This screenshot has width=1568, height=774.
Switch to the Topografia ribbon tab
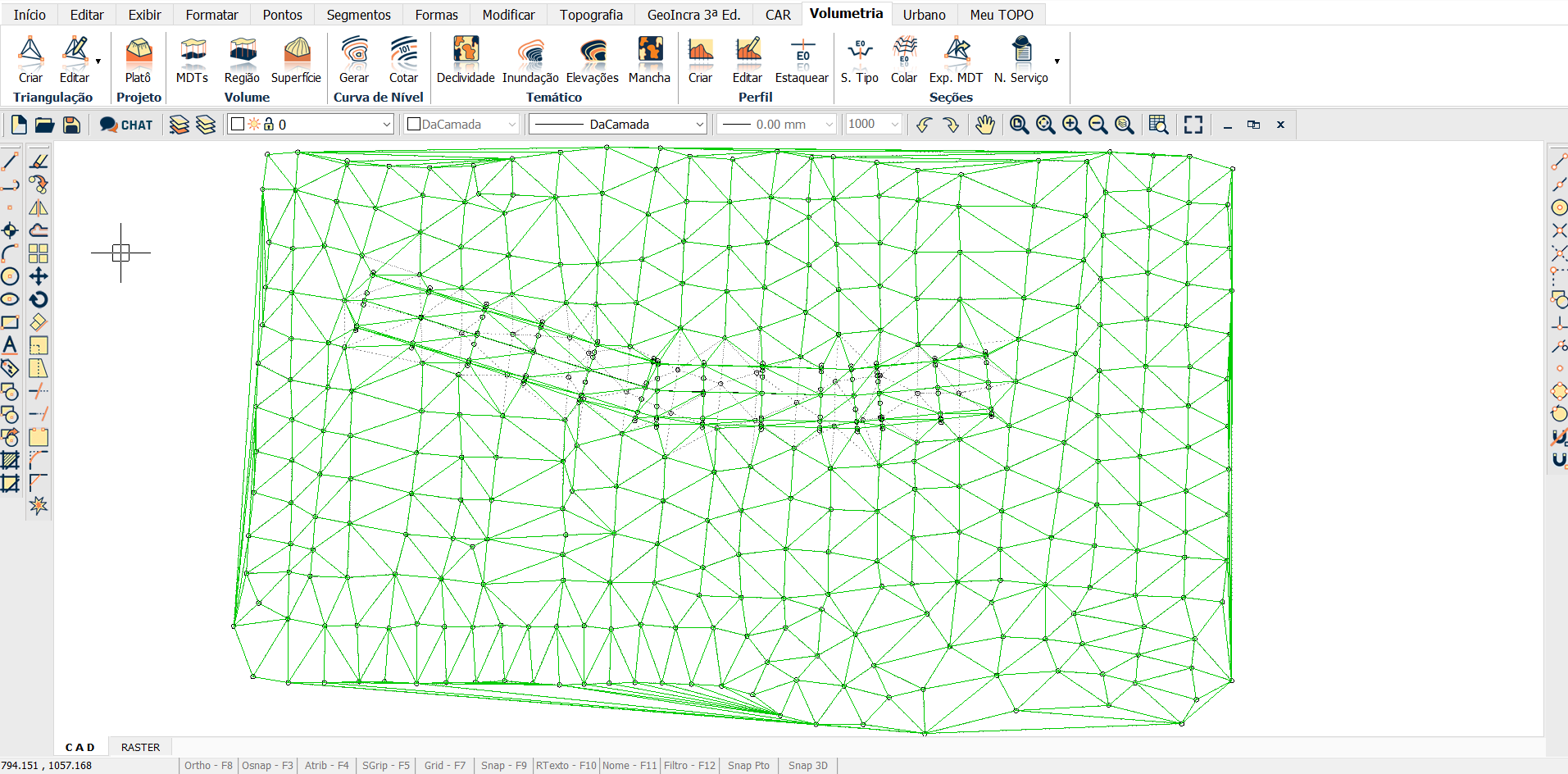coord(591,15)
